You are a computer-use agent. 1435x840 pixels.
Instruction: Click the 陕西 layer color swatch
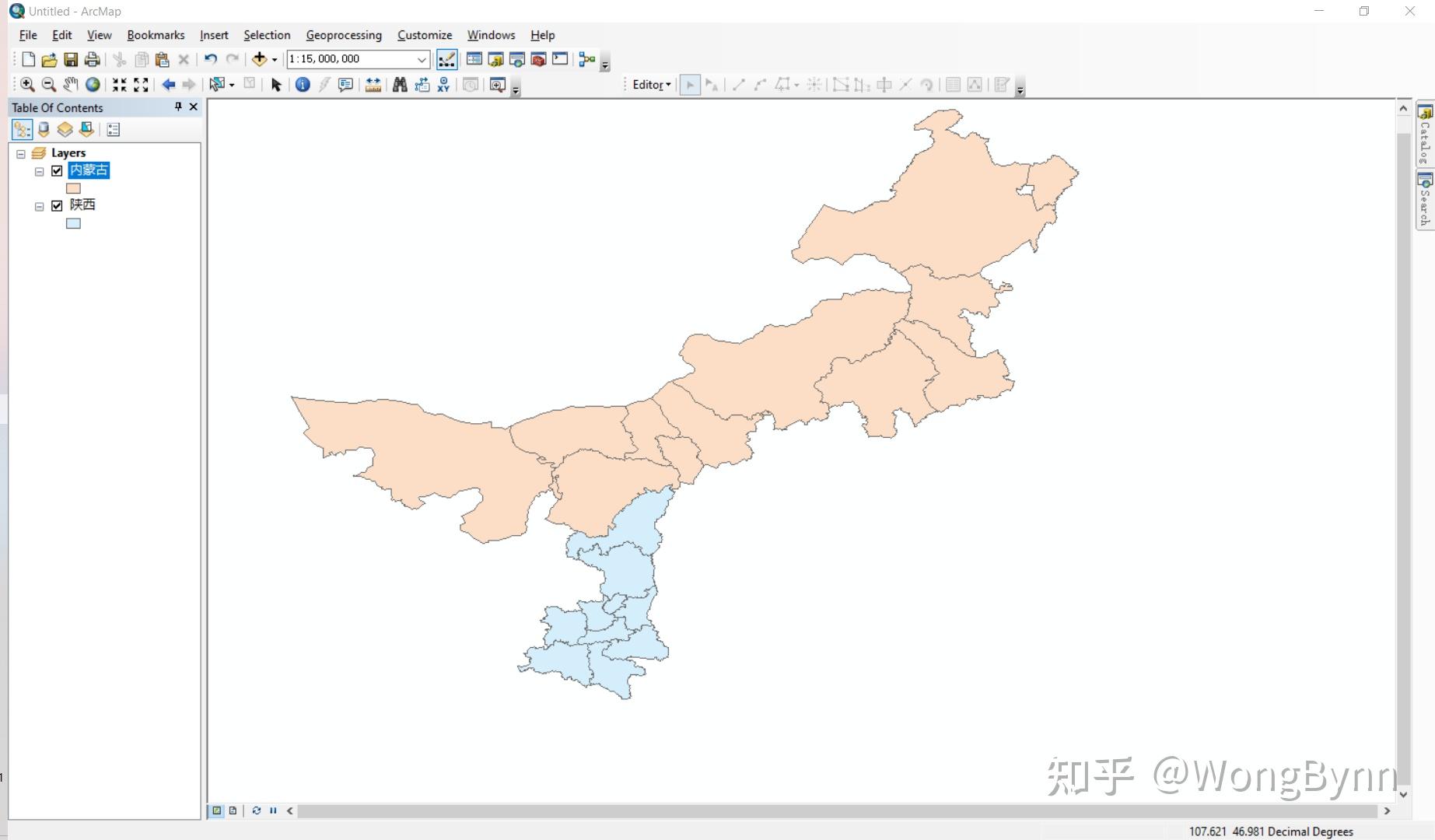point(72,223)
